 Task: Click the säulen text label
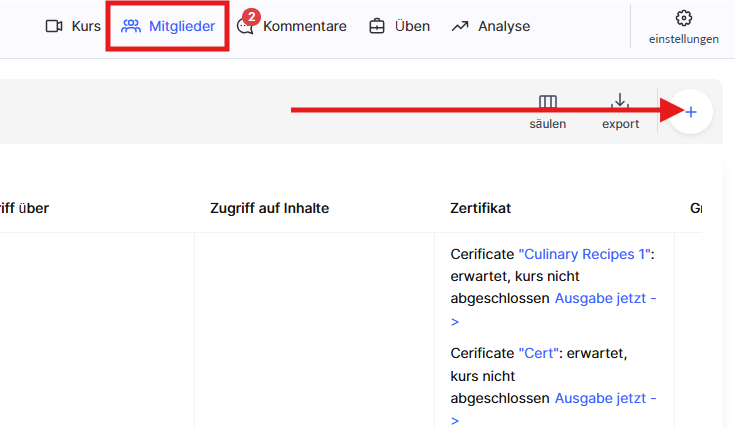(x=548, y=124)
